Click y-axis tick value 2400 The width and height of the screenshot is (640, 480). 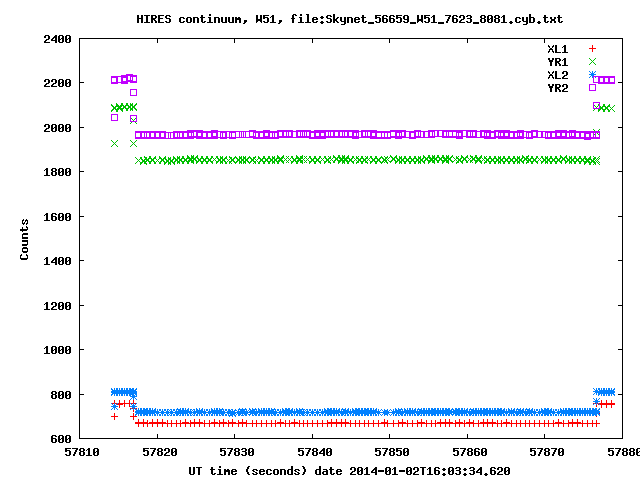[x=57, y=39]
